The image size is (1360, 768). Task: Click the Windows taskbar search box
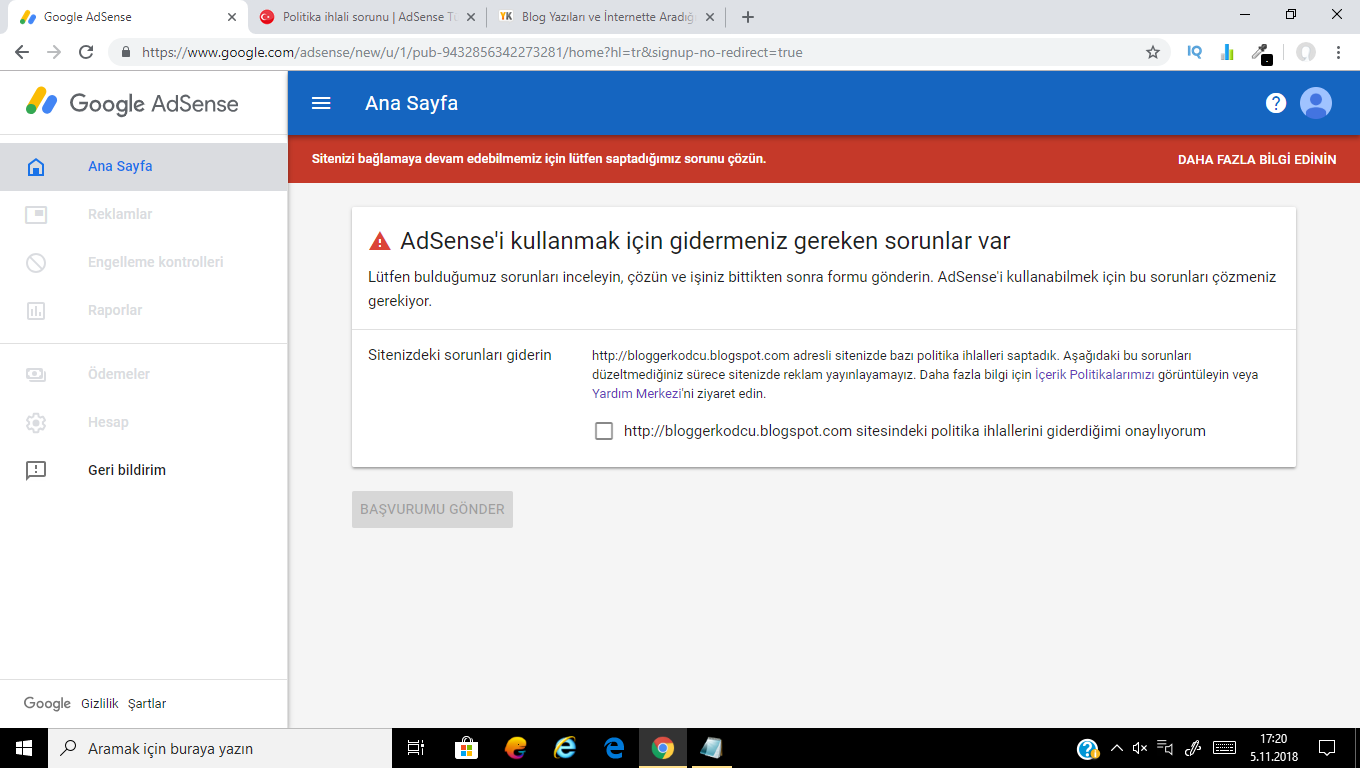point(220,748)
